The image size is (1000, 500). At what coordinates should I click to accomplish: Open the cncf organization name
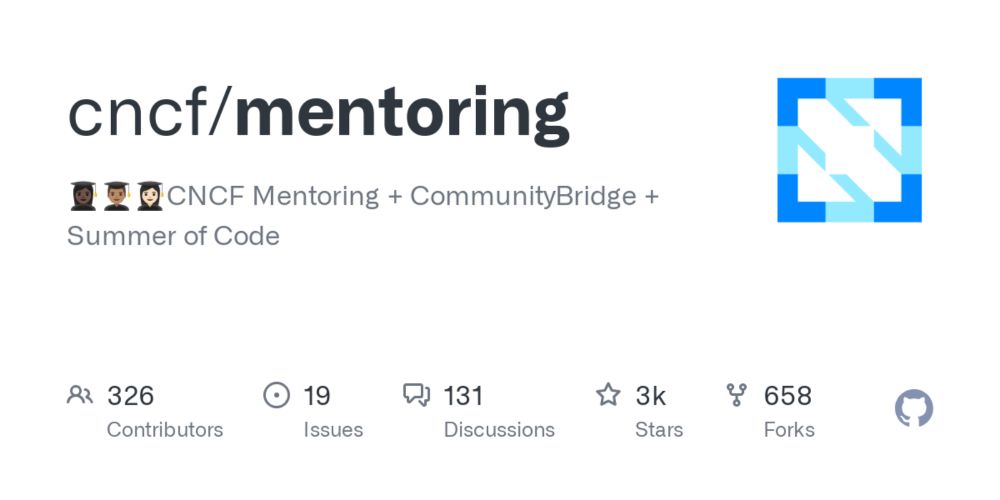coord(138,113)
